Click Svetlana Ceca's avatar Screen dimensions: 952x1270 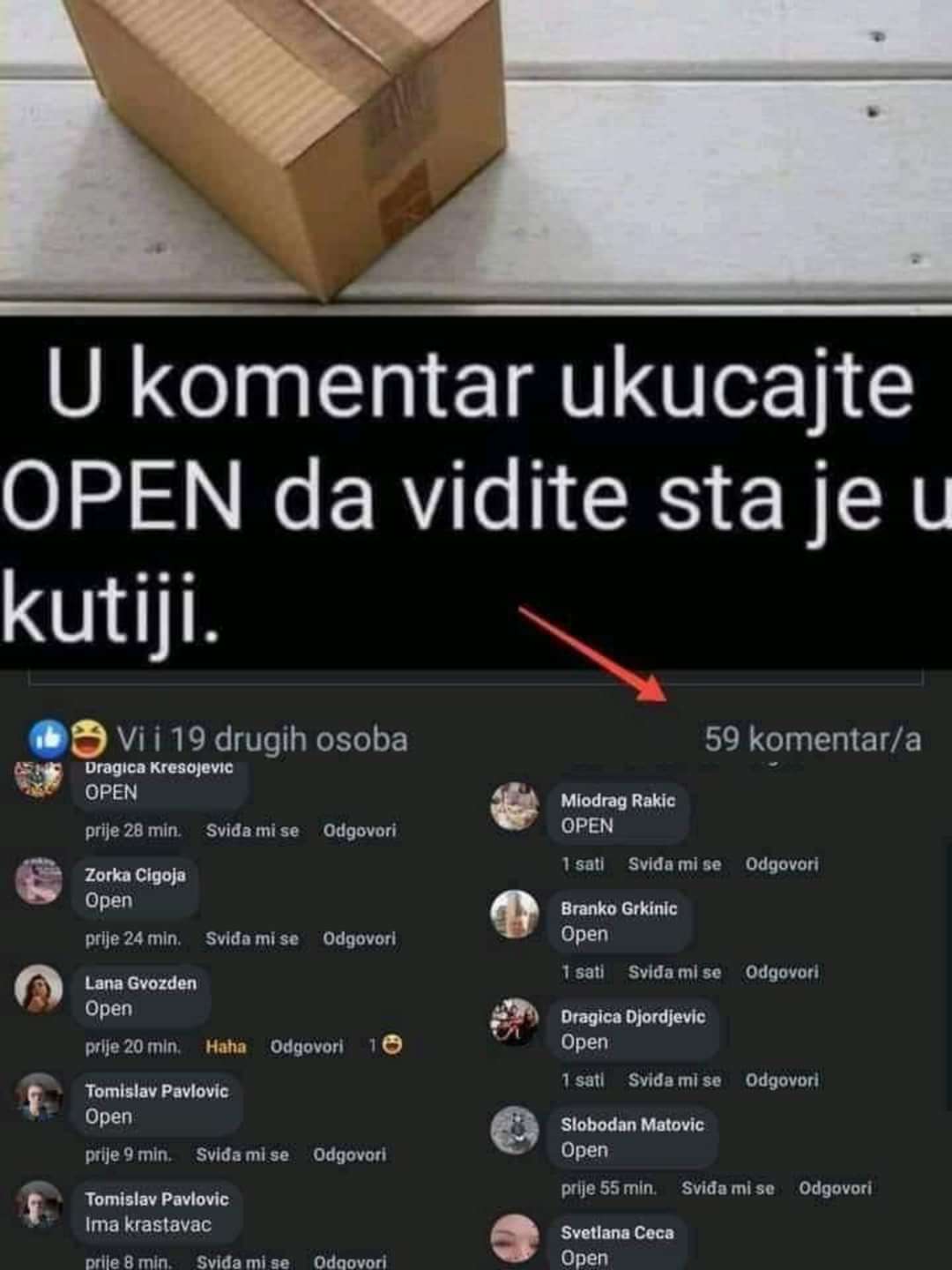[515, 1238]
